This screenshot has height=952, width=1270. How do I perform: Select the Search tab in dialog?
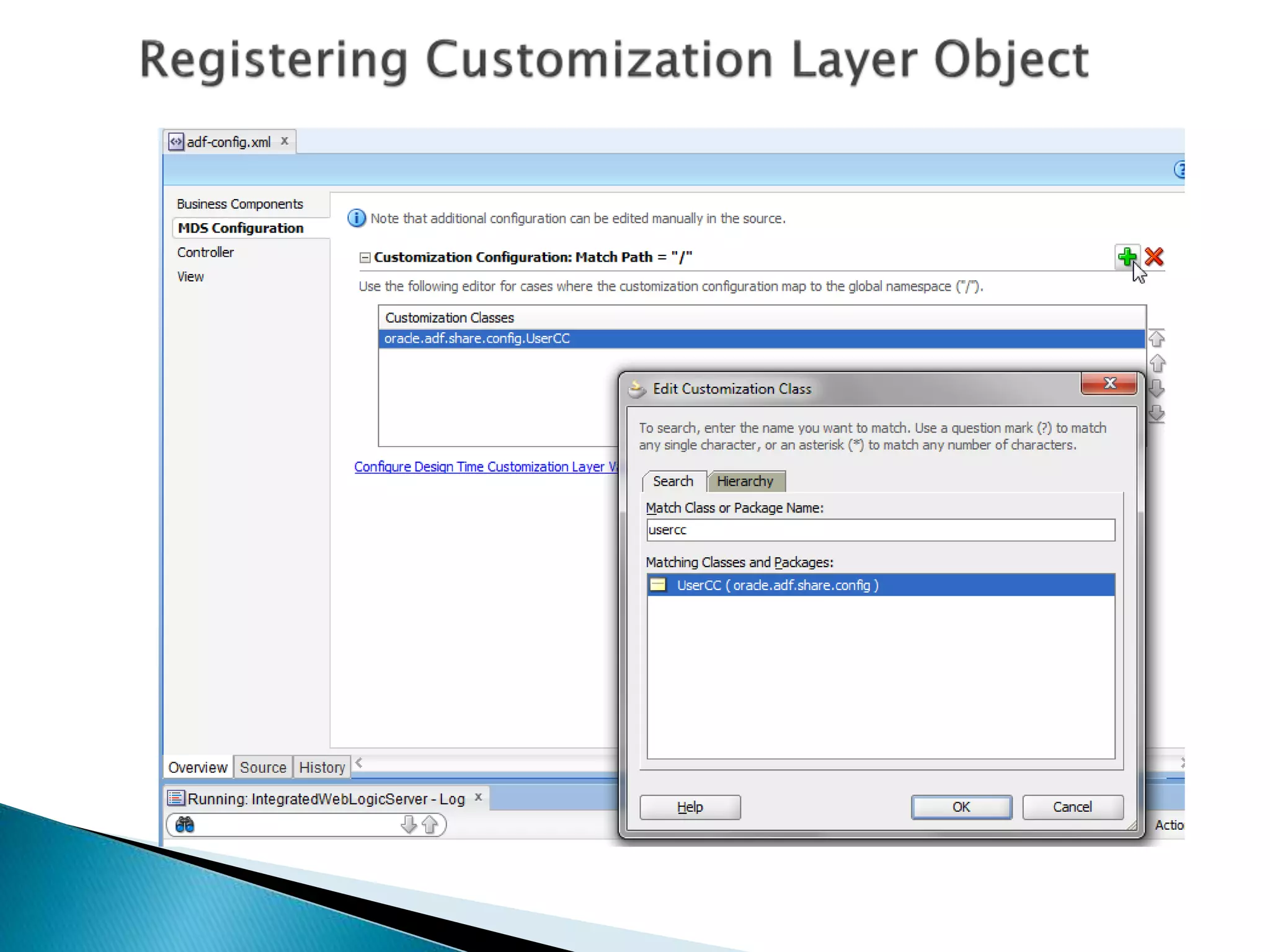[x=673, y=482]
